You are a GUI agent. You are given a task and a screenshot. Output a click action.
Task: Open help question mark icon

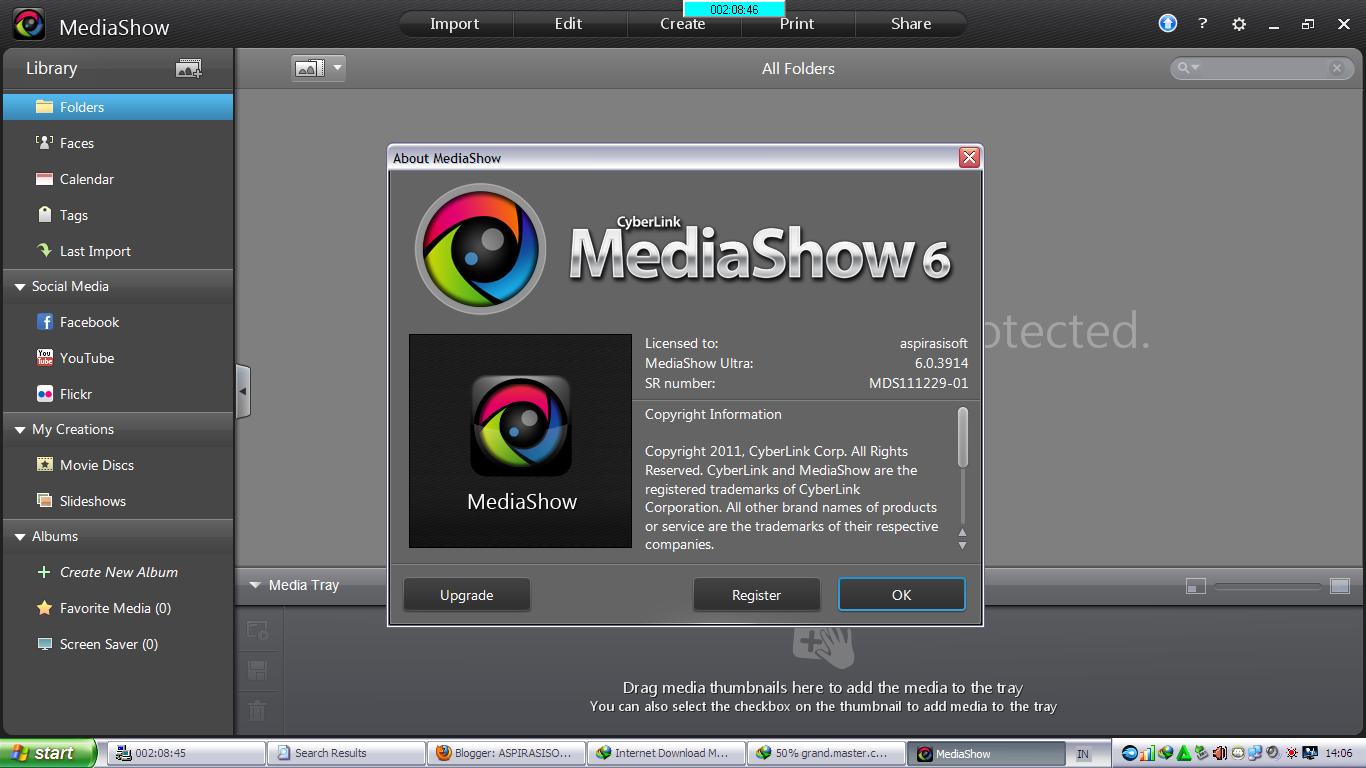[x=1203, y=23]
